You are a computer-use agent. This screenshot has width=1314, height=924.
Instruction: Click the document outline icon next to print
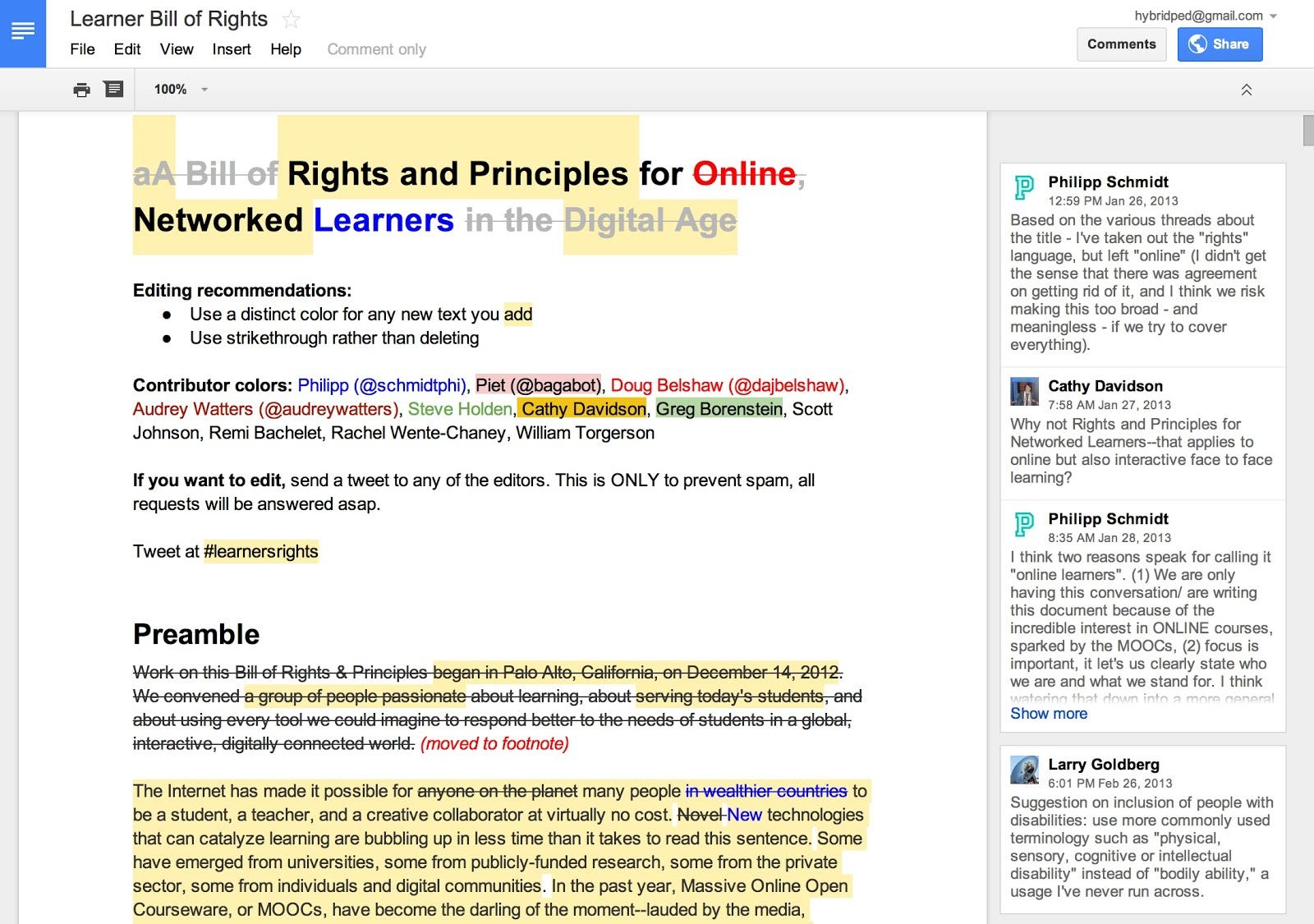[x=113, y=89]
